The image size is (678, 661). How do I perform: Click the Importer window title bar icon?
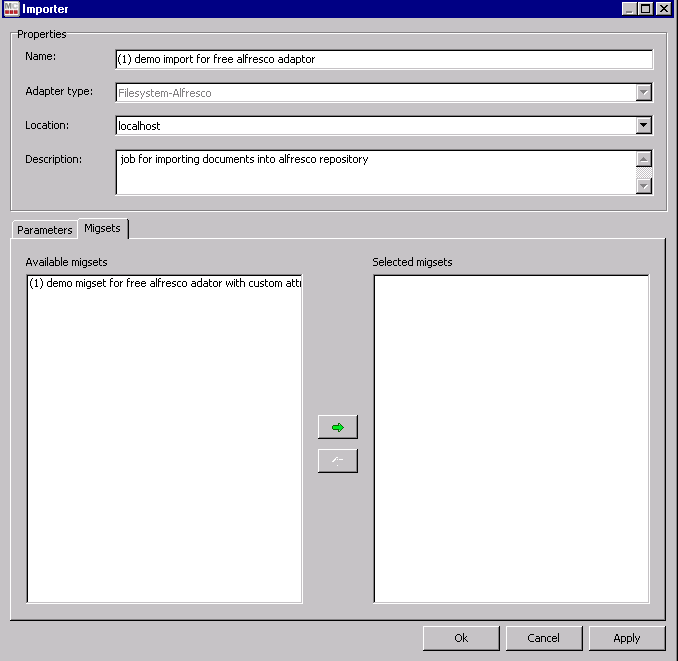click(x=11, y=9)
